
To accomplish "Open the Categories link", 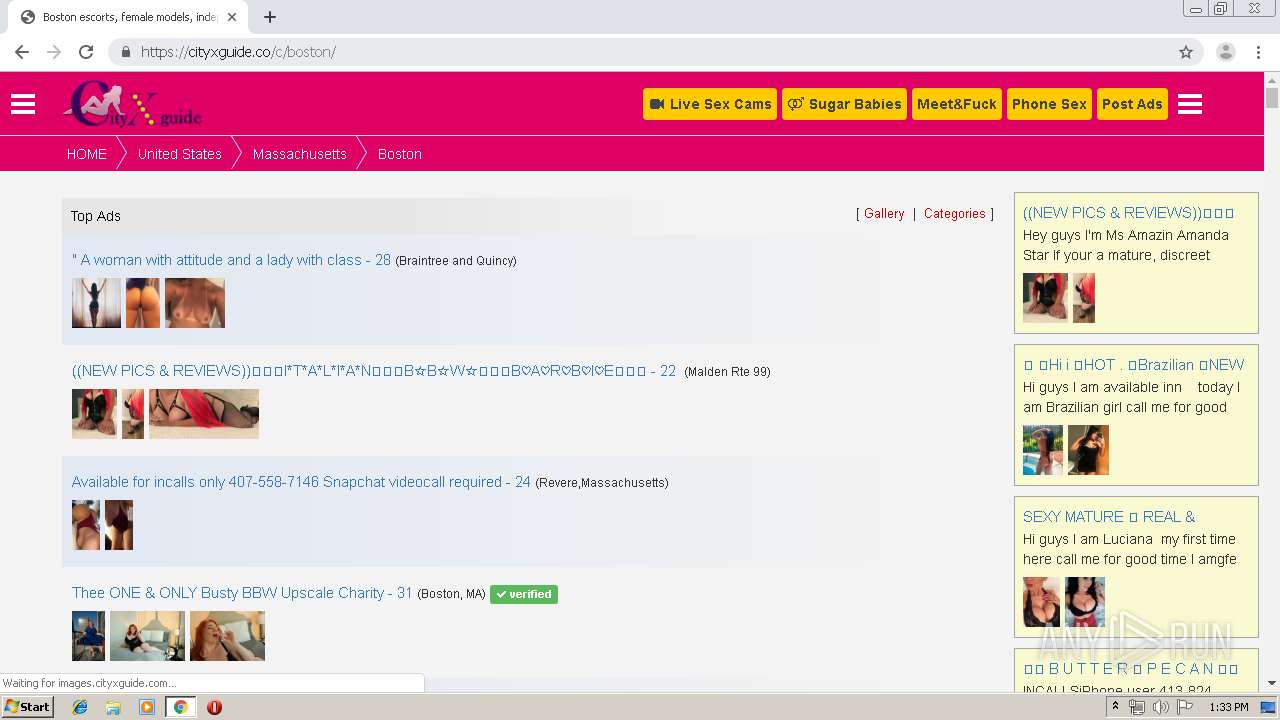I will (x=955, y=214).
